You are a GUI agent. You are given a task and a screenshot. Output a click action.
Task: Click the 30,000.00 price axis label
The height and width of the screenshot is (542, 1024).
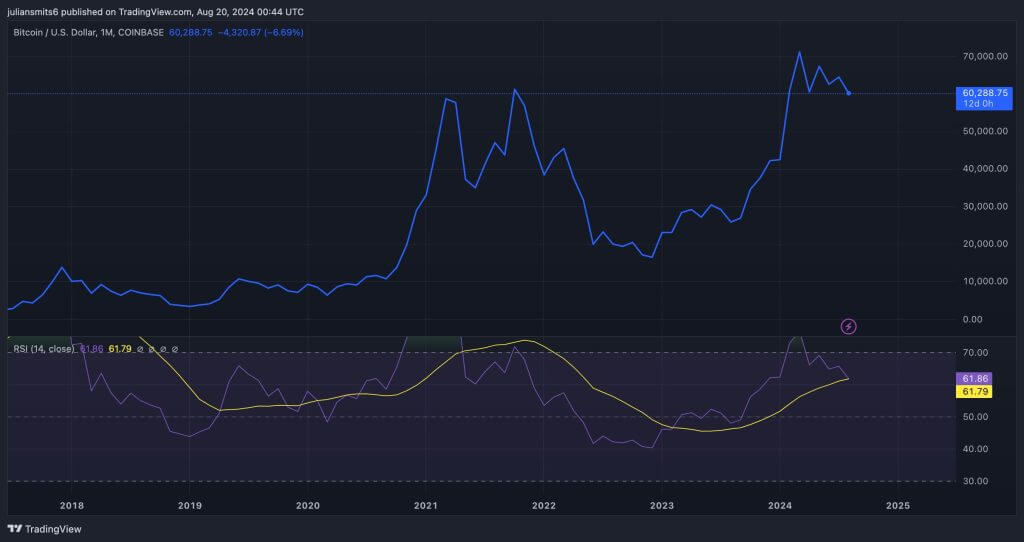985,206
